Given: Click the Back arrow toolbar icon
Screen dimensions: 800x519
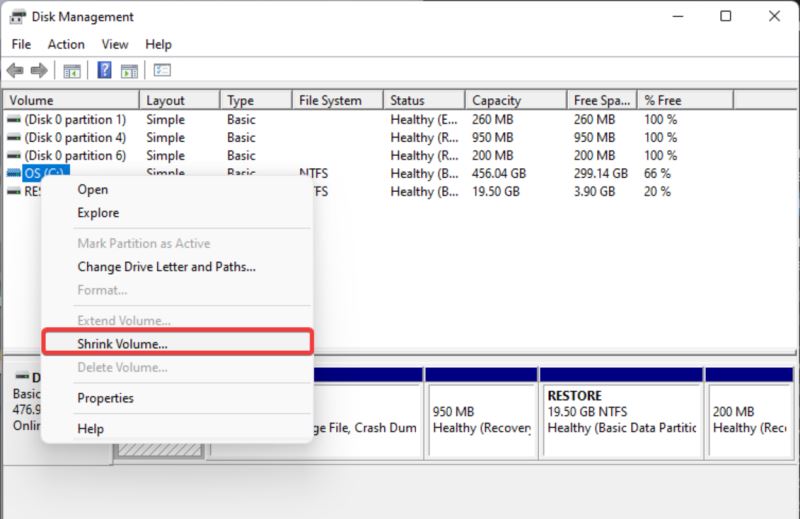Looking at the screenshot, I should tap(15, 71).
